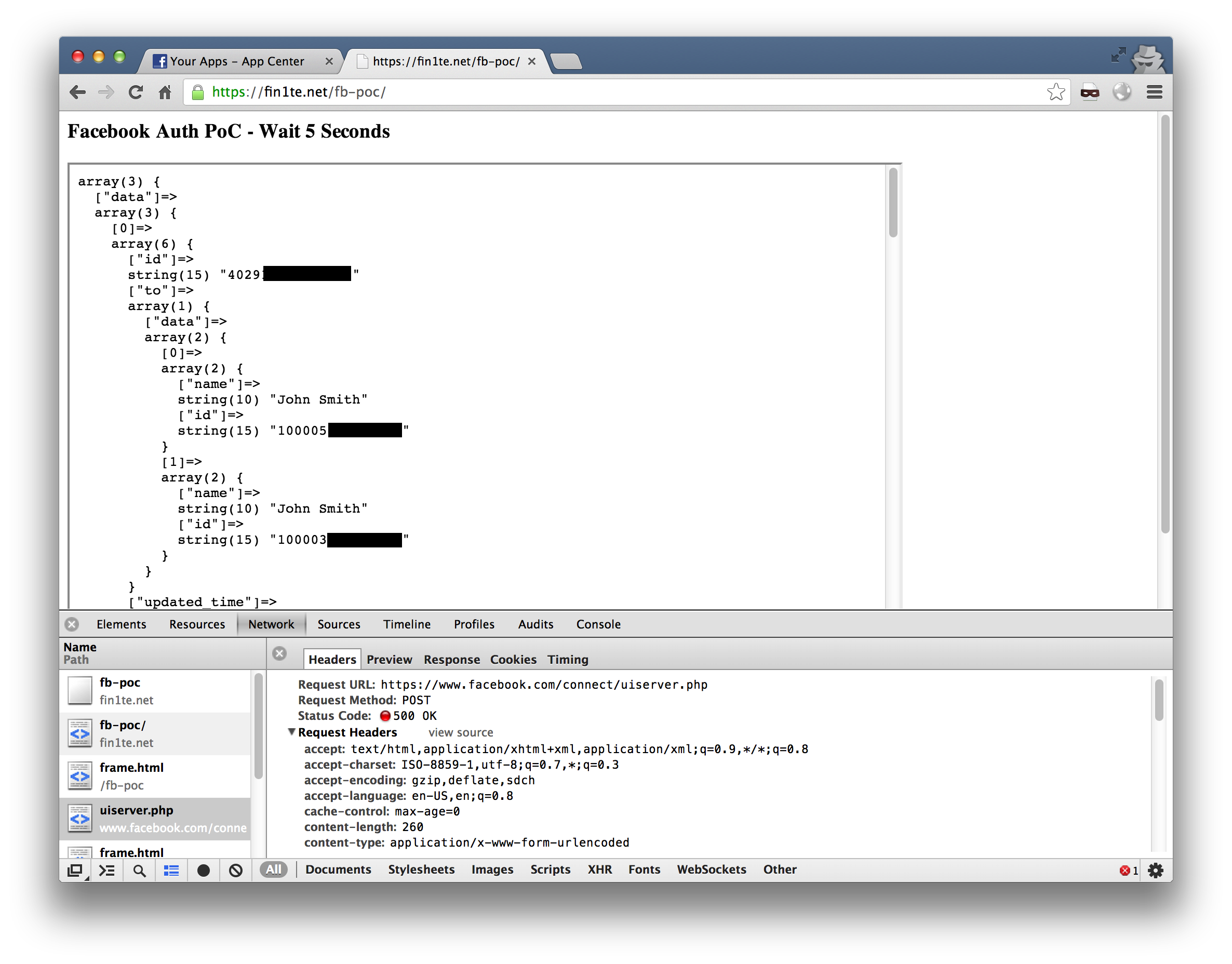Go back using the browser back arrow
This screenshot has height=964, width=1232.
click(x=77, y=92)
